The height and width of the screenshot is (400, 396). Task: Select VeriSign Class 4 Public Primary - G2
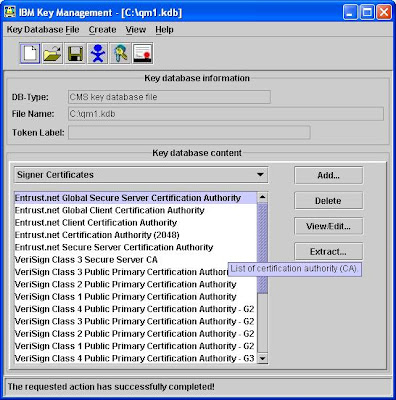point(136,309)
